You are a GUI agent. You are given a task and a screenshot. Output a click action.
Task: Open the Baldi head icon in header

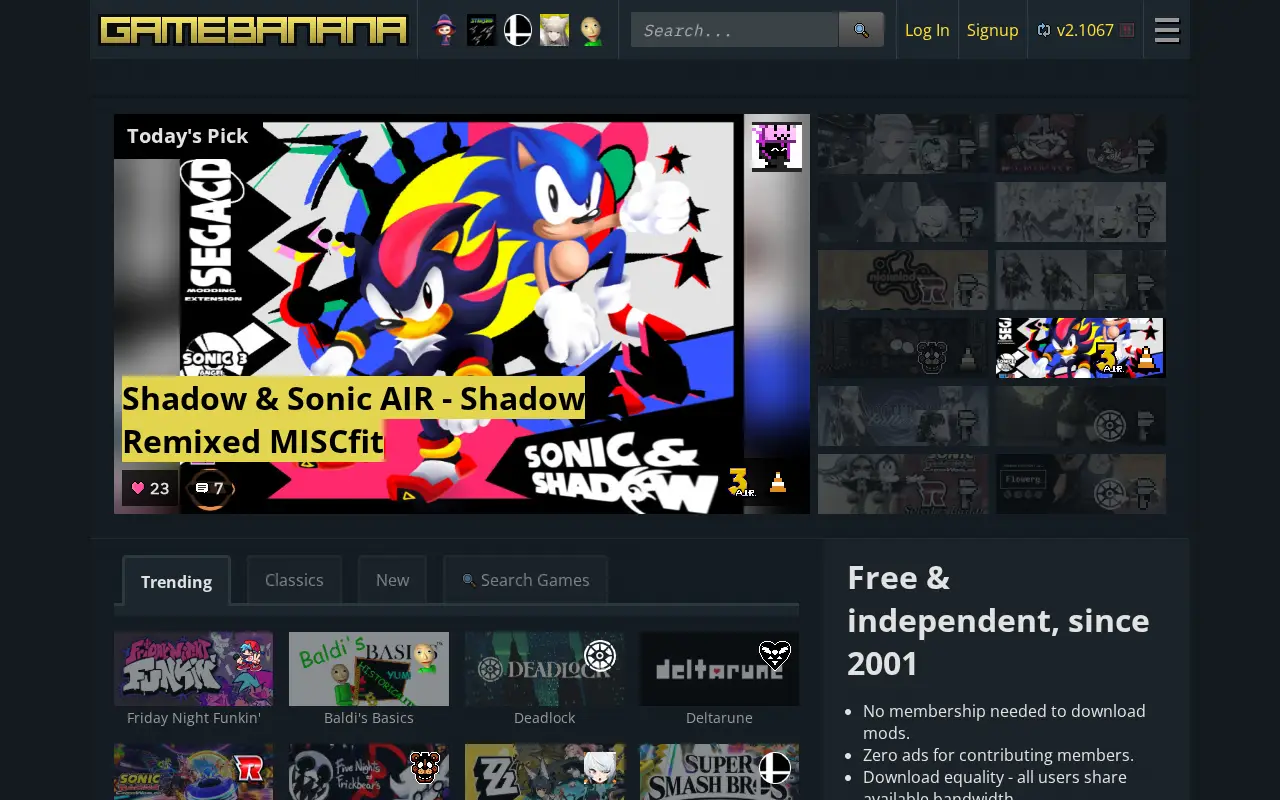tap(591, 30)
